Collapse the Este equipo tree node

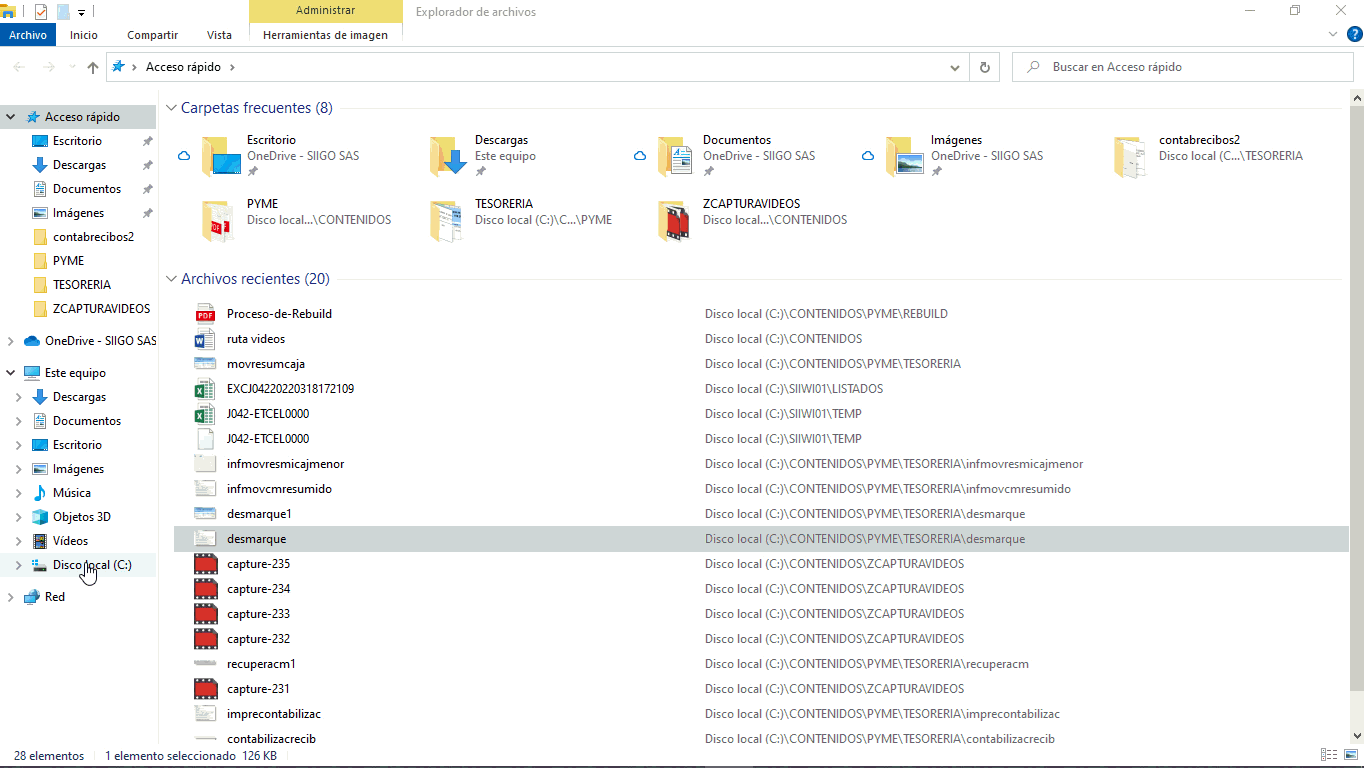pos(10,373)
